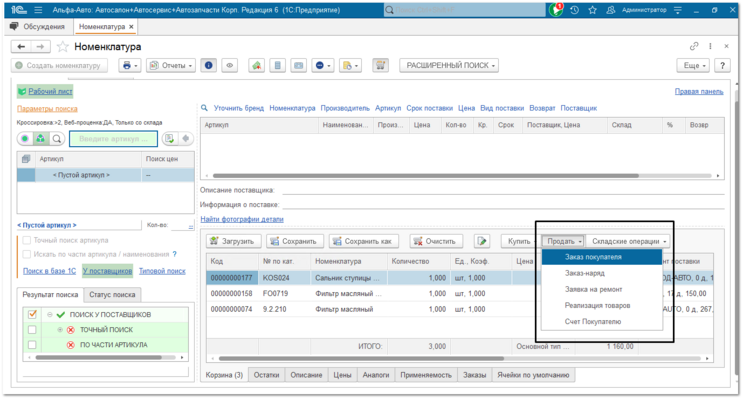Go back with the left arrow
Image resolution: width=743 pixels, height=399 pixels.
coord(21,46)
